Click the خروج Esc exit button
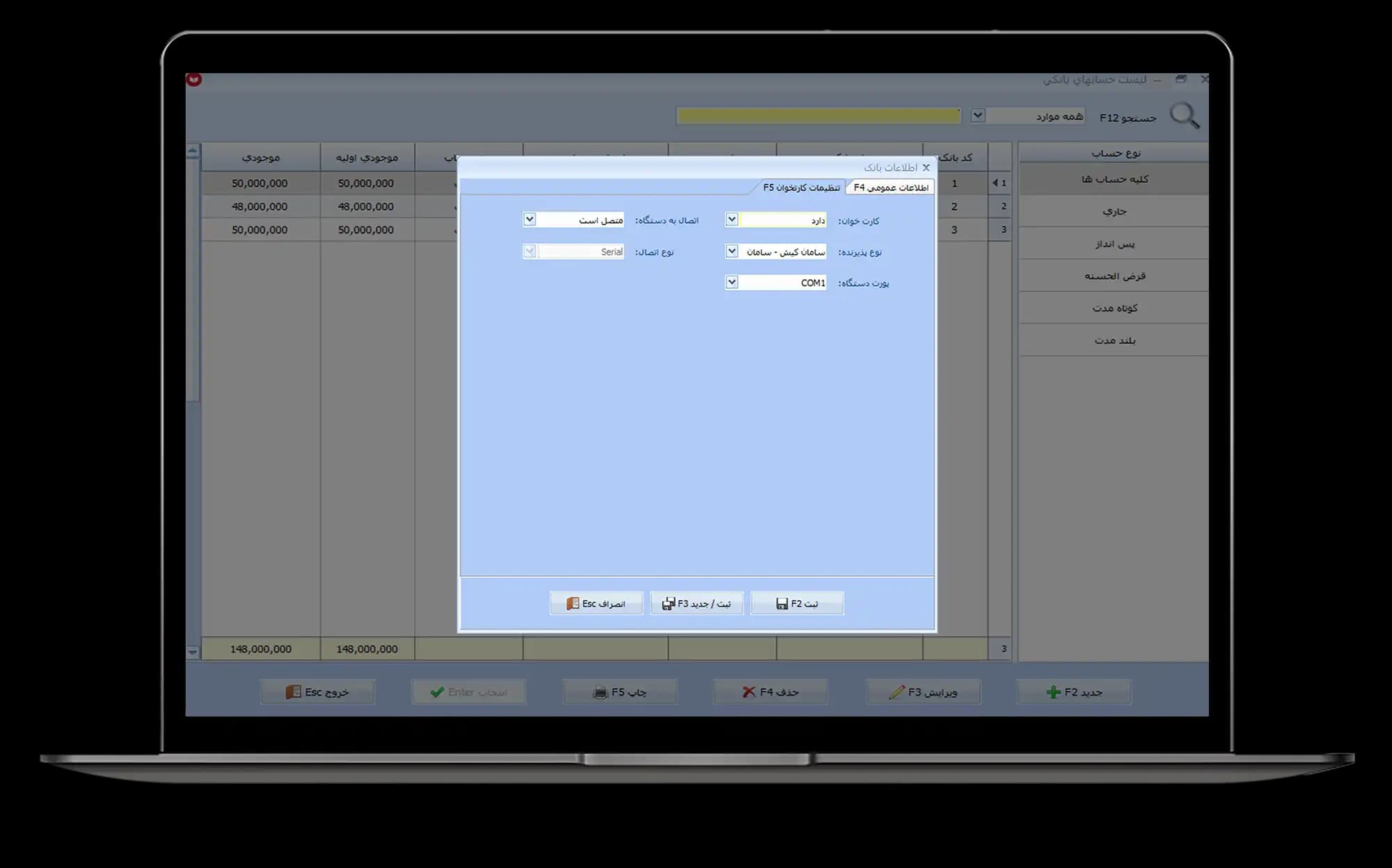Screen dimensions: 1392x868 pyautogui.click(x=317, y=692)
